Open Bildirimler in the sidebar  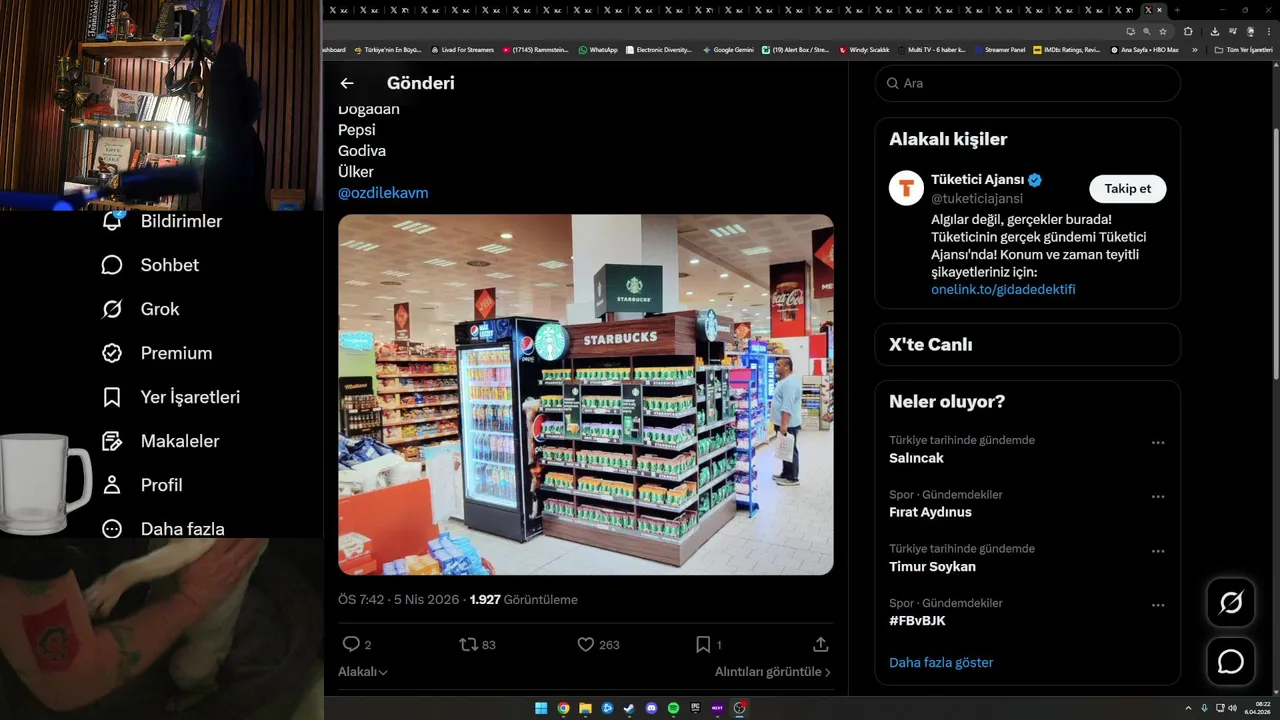162,221
